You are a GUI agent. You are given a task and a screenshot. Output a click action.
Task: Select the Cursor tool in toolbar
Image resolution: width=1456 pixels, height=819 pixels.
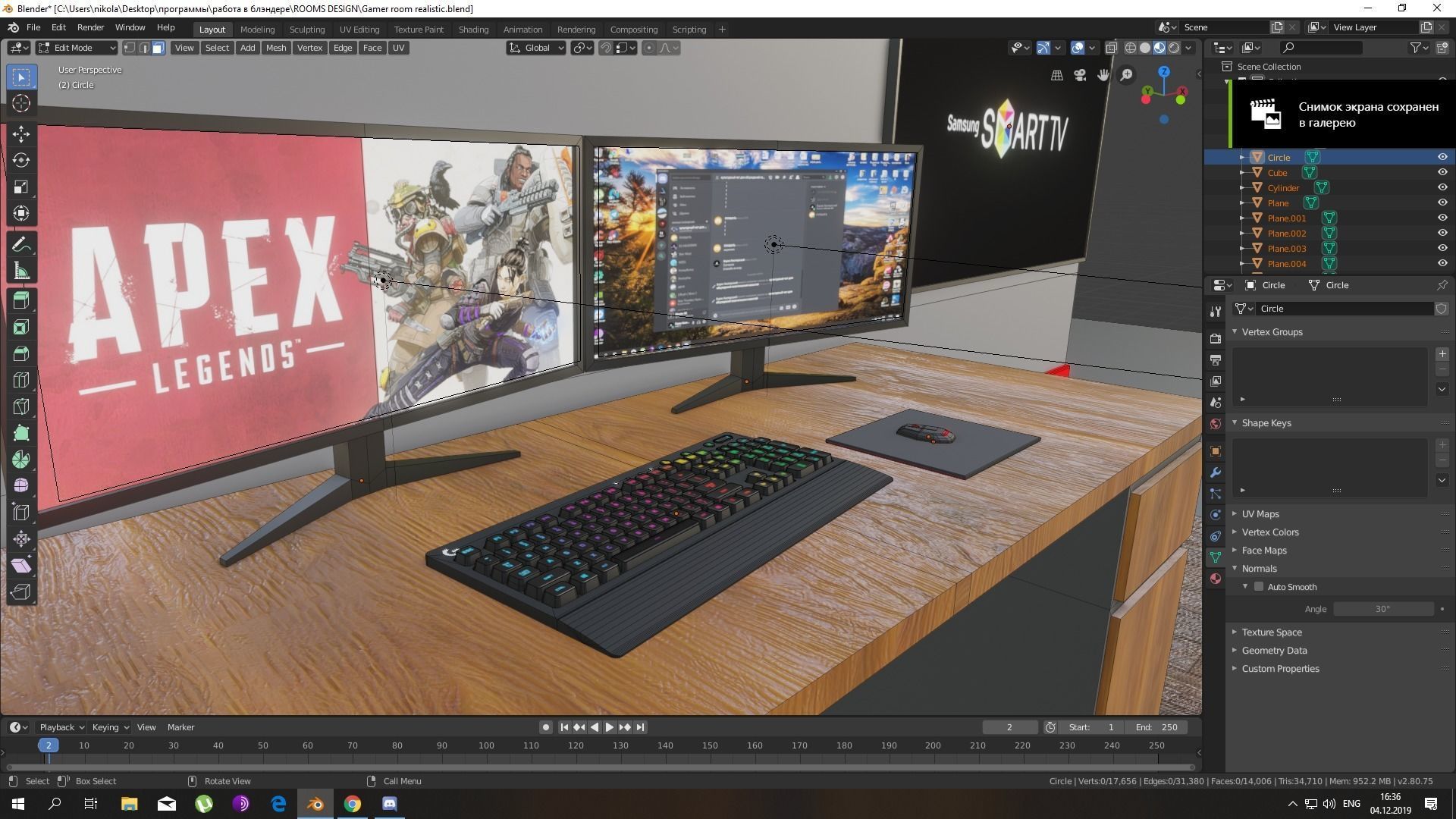click(x=21, y=103)
